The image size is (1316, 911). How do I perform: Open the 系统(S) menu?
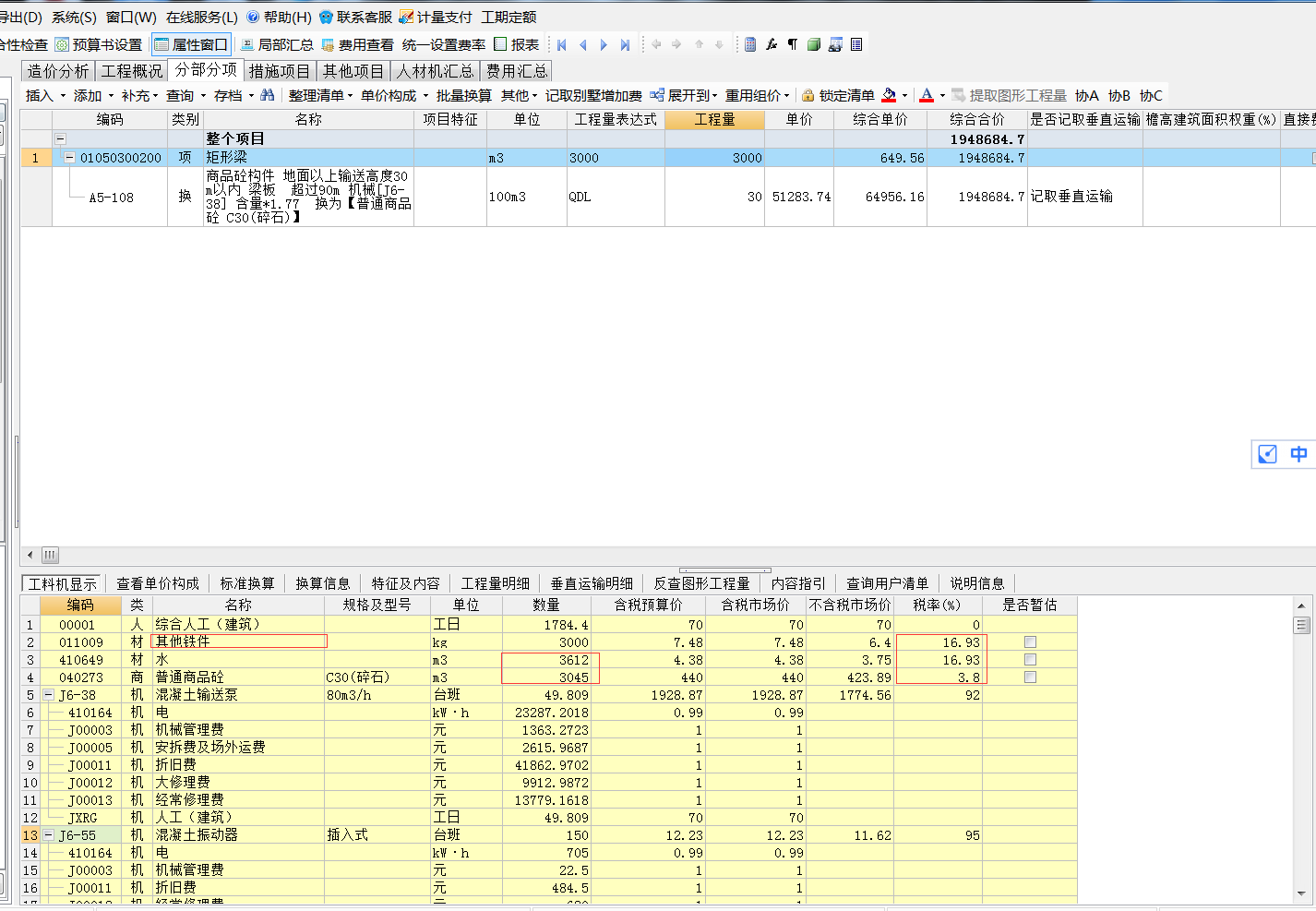(74, 17)
